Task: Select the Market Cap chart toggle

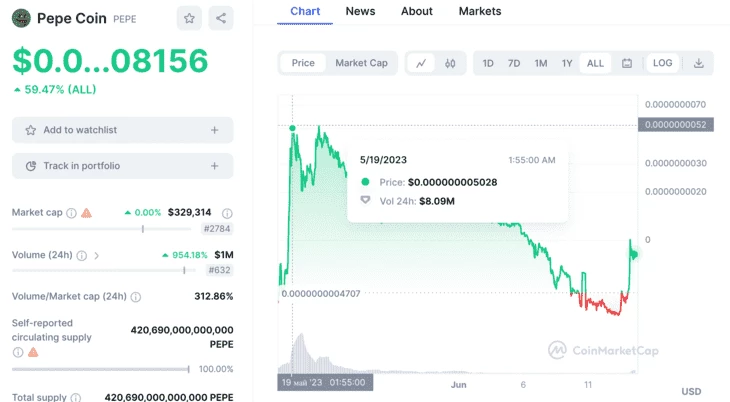Action: click(361, 63)
